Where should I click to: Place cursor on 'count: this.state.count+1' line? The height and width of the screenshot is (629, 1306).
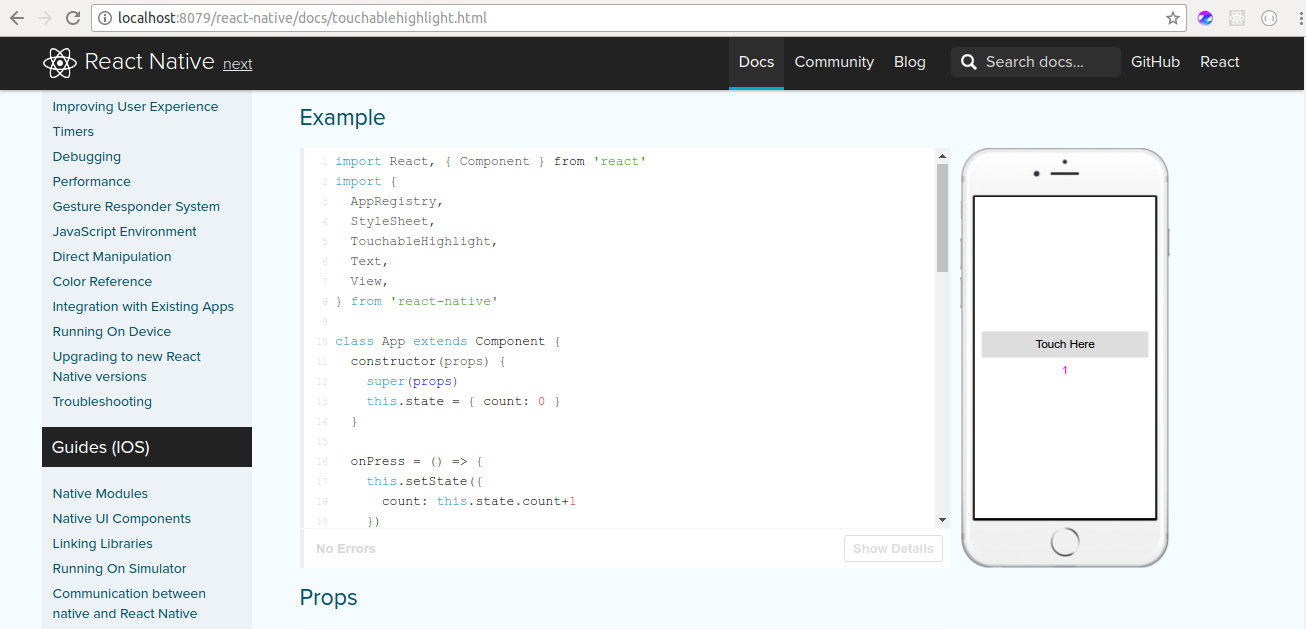tap(479, 501)
